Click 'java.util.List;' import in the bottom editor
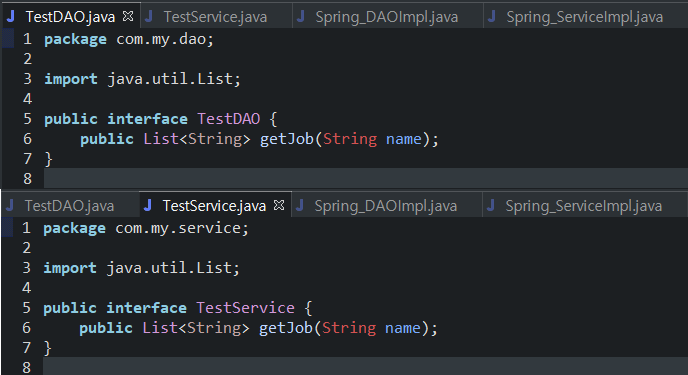 (x=173, y=268)
